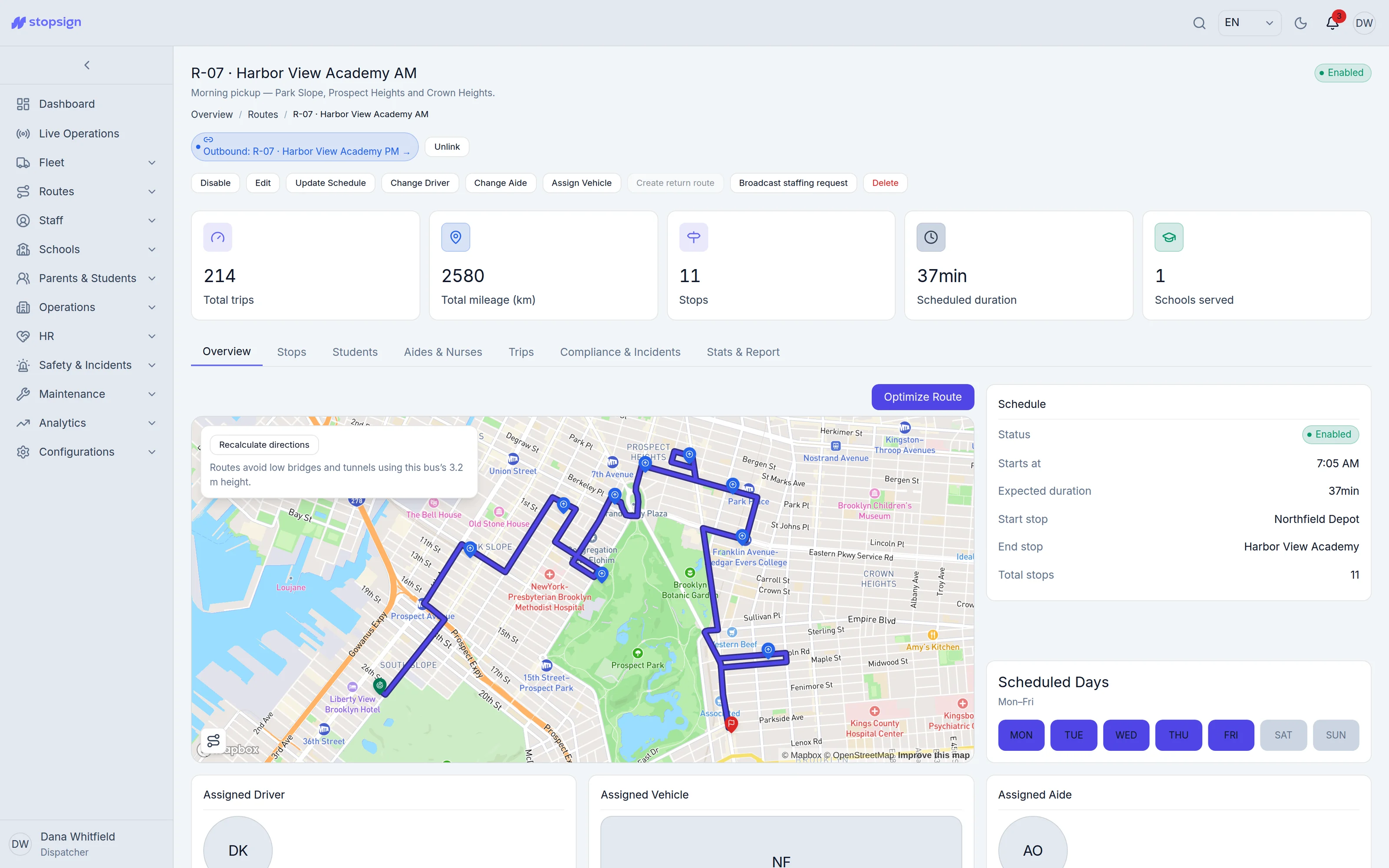The image size is (1389, 868).
Task: Toggle MON scheduled day
Action: tap(1021, 735)
